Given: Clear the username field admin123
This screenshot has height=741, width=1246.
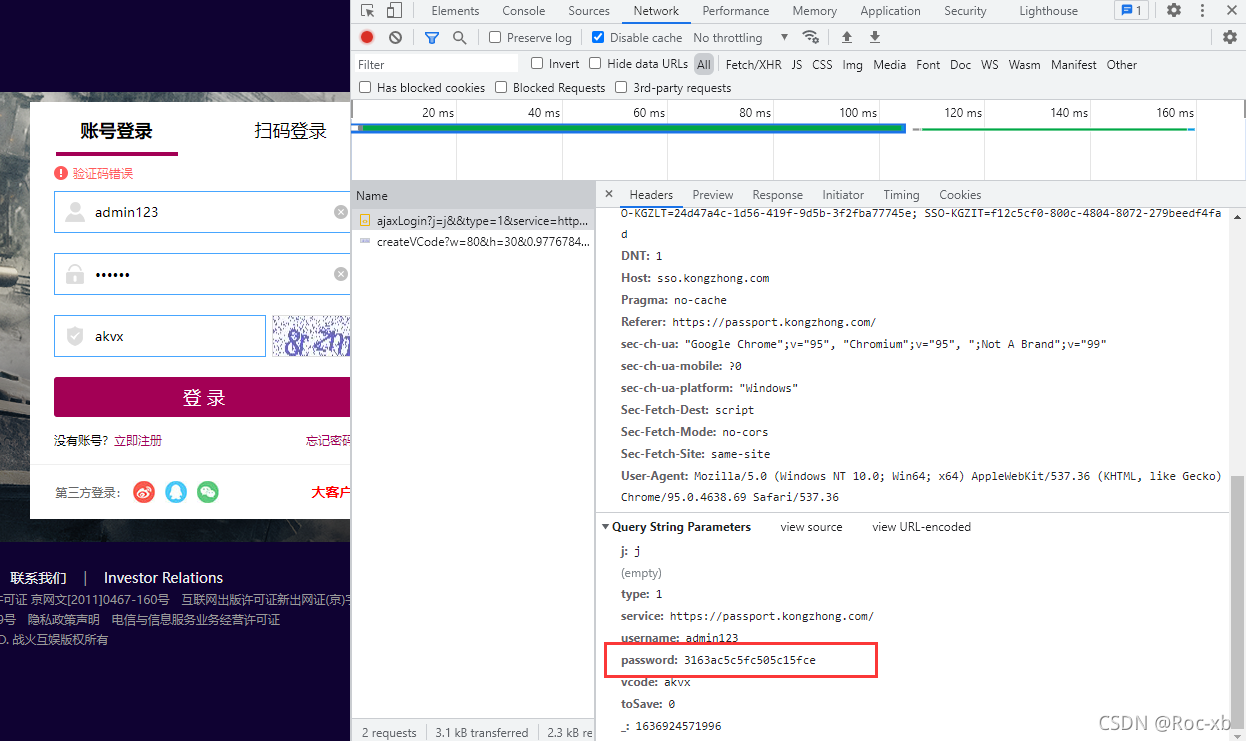Looking at the screenshot, I should [341, 212].
